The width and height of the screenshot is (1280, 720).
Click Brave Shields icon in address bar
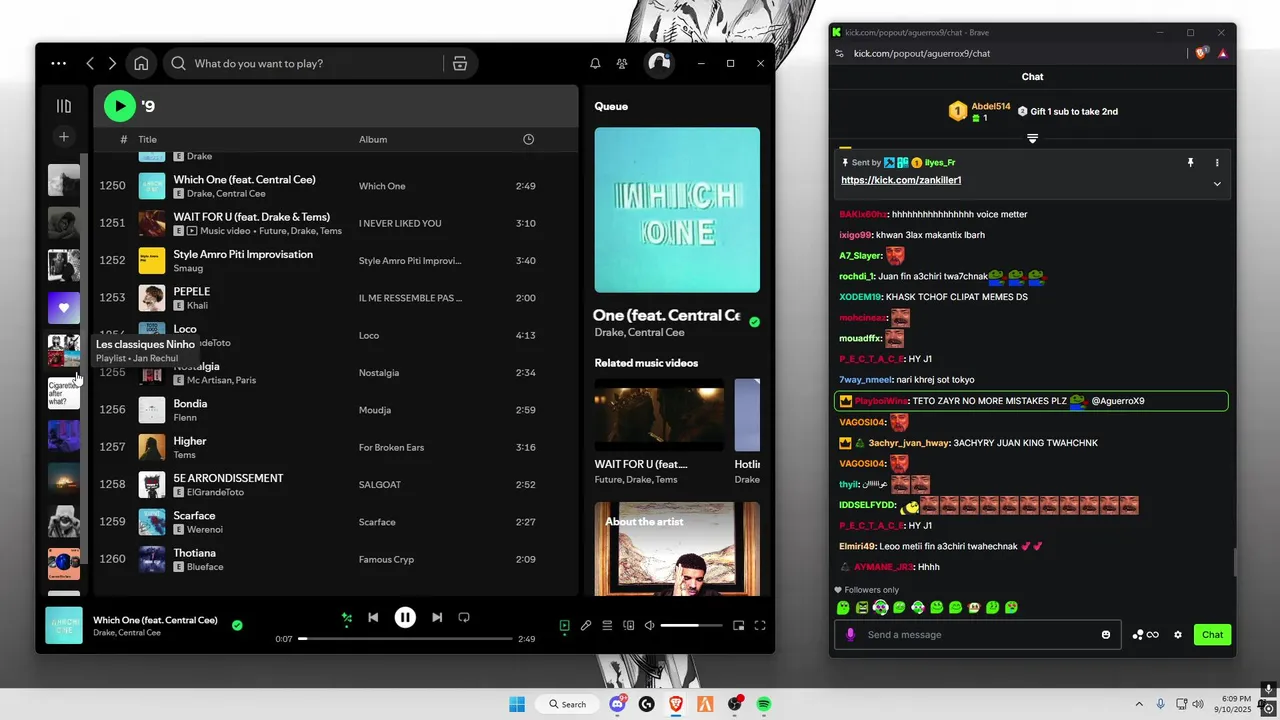tap(1202, 53)
